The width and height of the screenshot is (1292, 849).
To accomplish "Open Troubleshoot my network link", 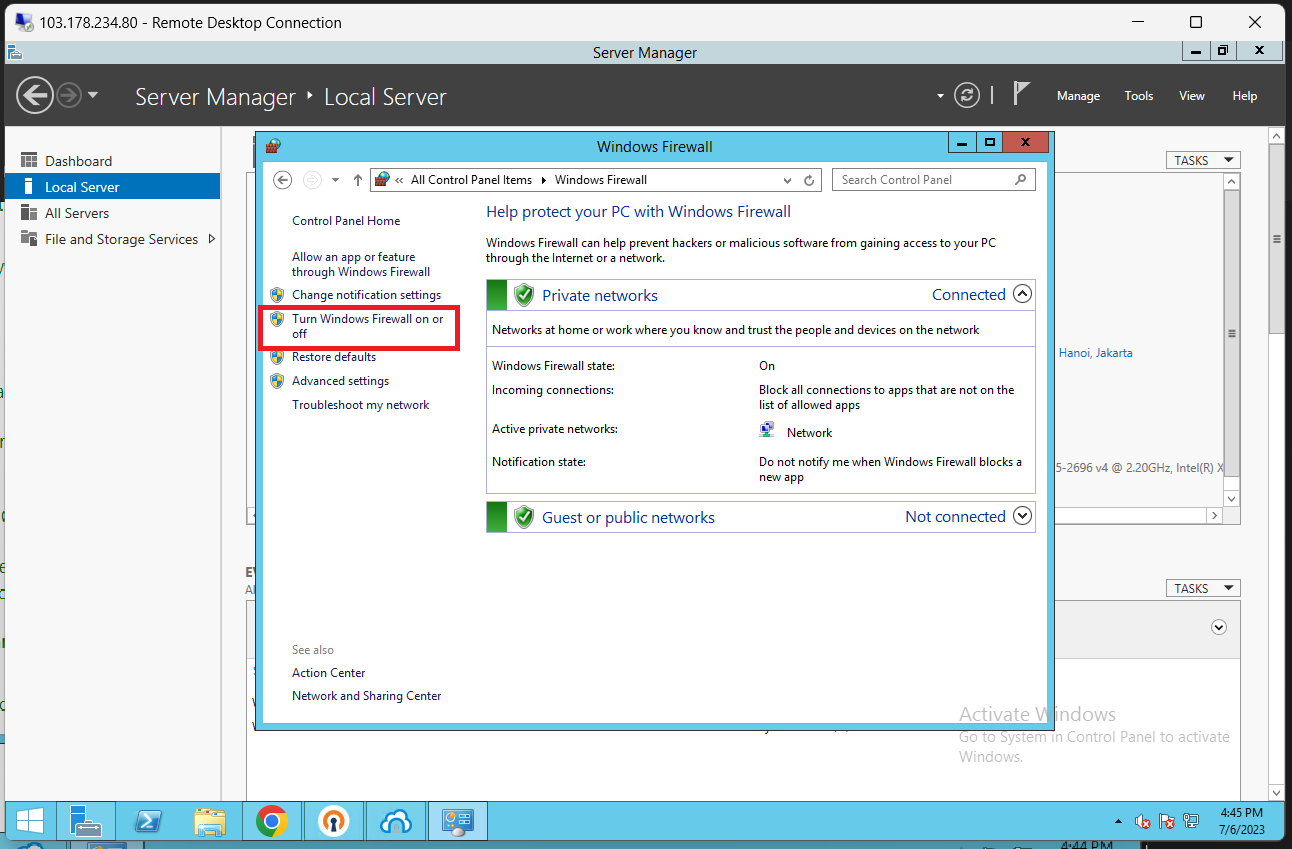I will pos(360,405).
